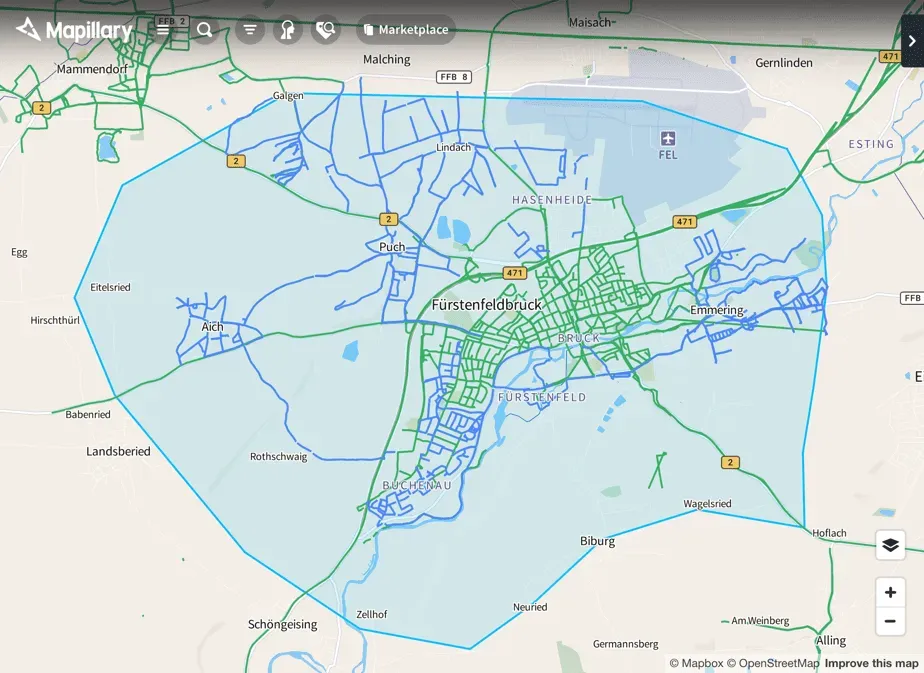This screenshot has height=673, width=924.
Task: Open the hamburger main menu
Action: pos(163,29)
